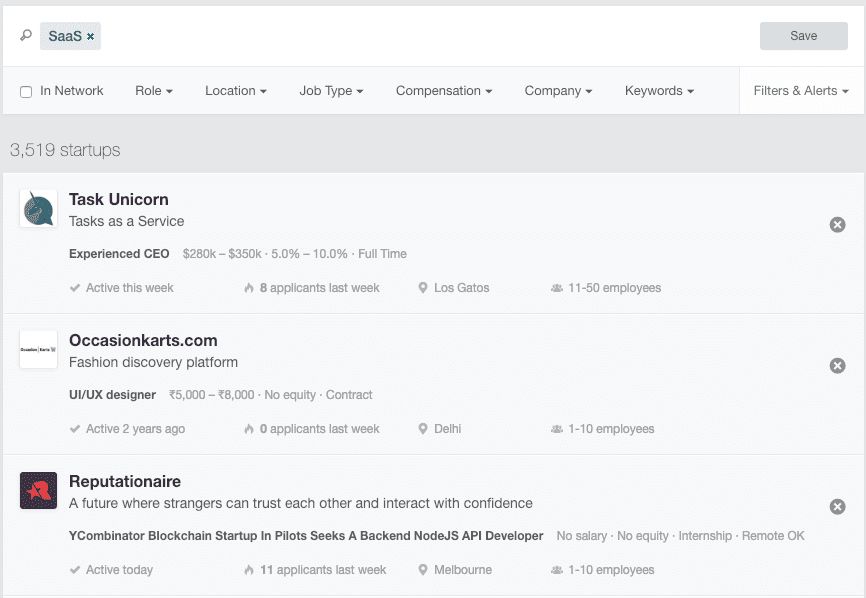Viewport: 866px width, 598px height.
Task: Click the Active this week checkmark icon
Action: (75, 288)
